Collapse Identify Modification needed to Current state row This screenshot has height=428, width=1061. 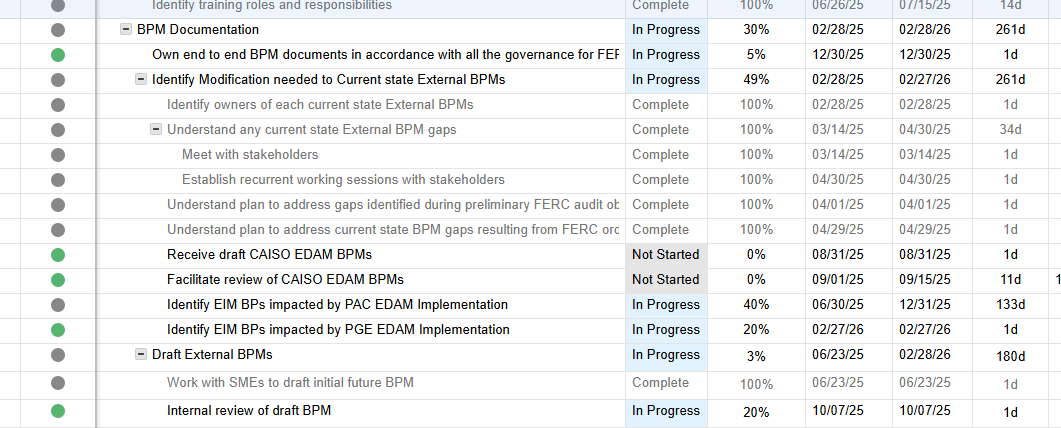click(x=141, y=80)
